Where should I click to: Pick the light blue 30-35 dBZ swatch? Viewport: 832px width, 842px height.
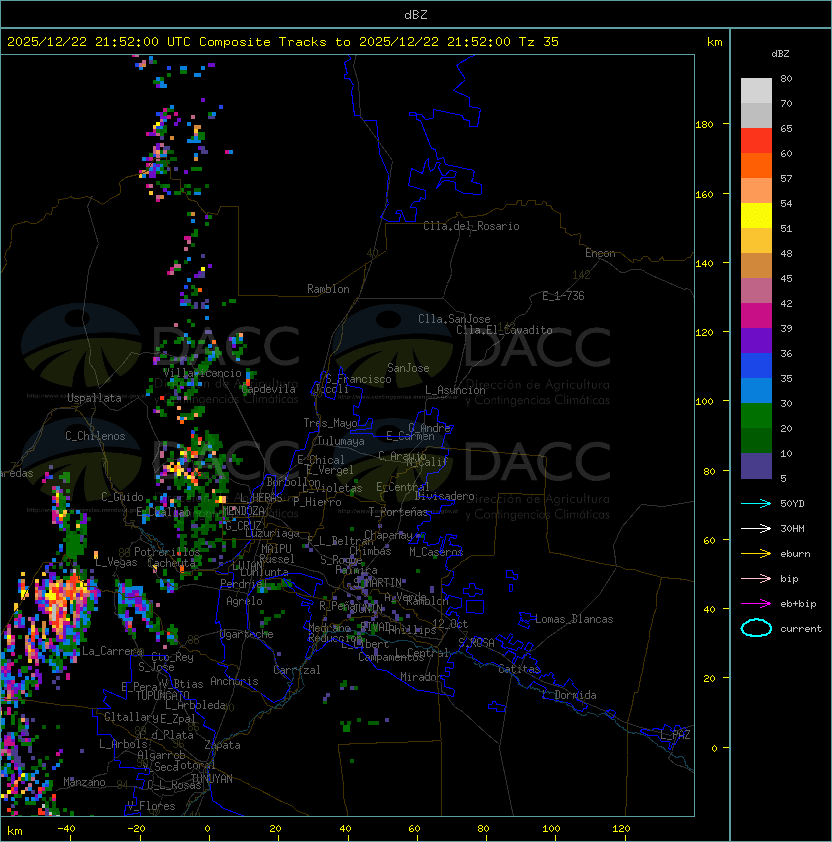coord(756,390)
